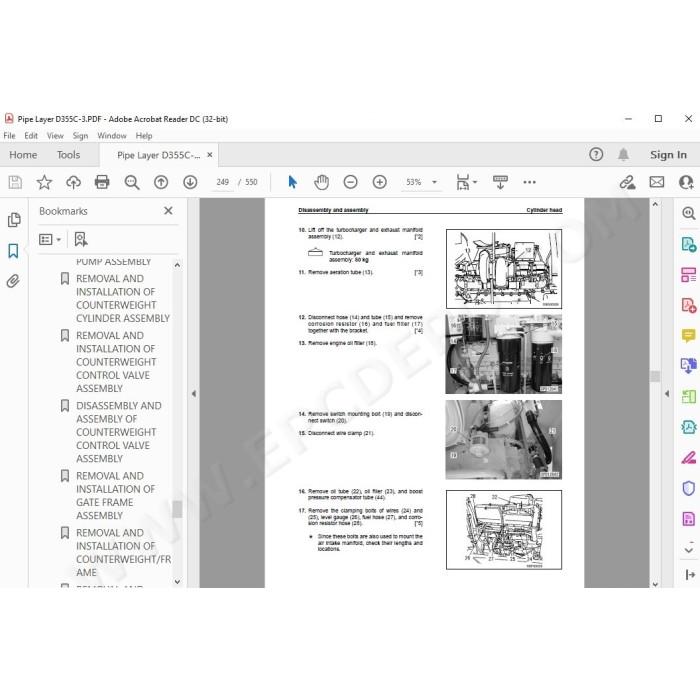This screenshot has width=700, height=700.
Task: Click the document vertical scrollbar thumb
Action: (x=655, y=376)
